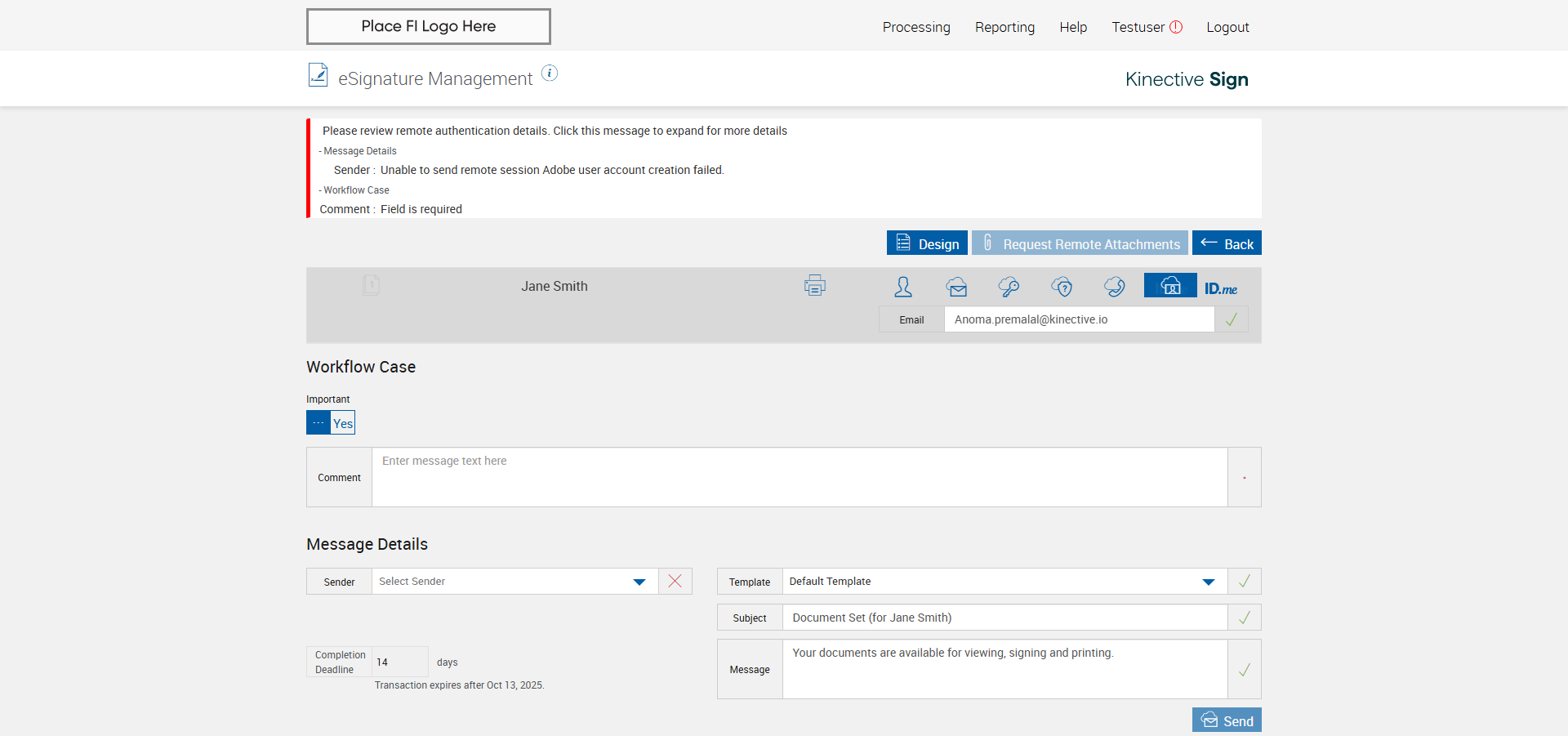
Task: Select the highlighted cloud ID photo authentication icon
Action: pyautogui.click(x=1170, y=285)
